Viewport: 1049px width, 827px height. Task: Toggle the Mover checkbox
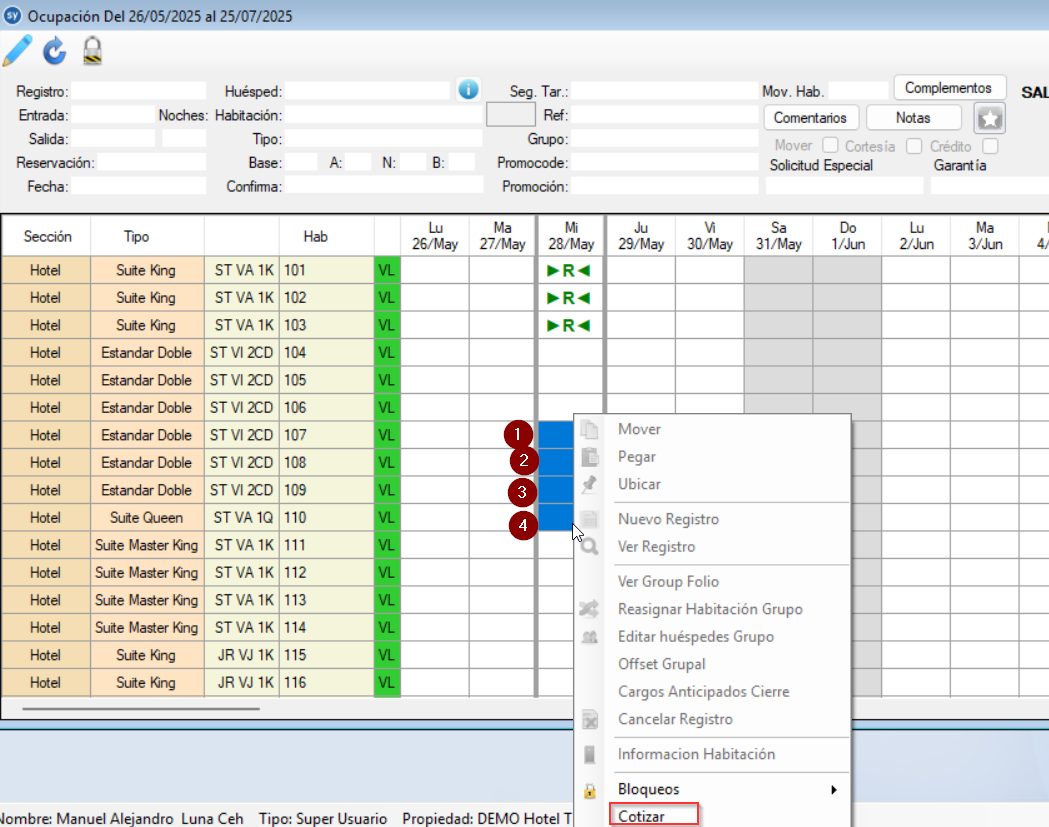click(830, 146)
